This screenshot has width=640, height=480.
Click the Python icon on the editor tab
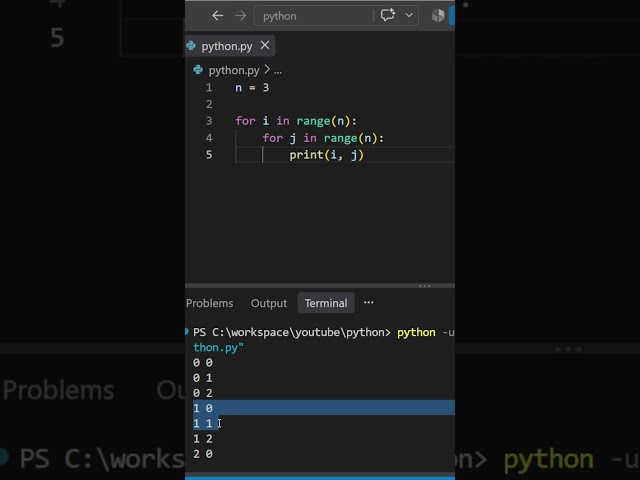pos(191,46)
